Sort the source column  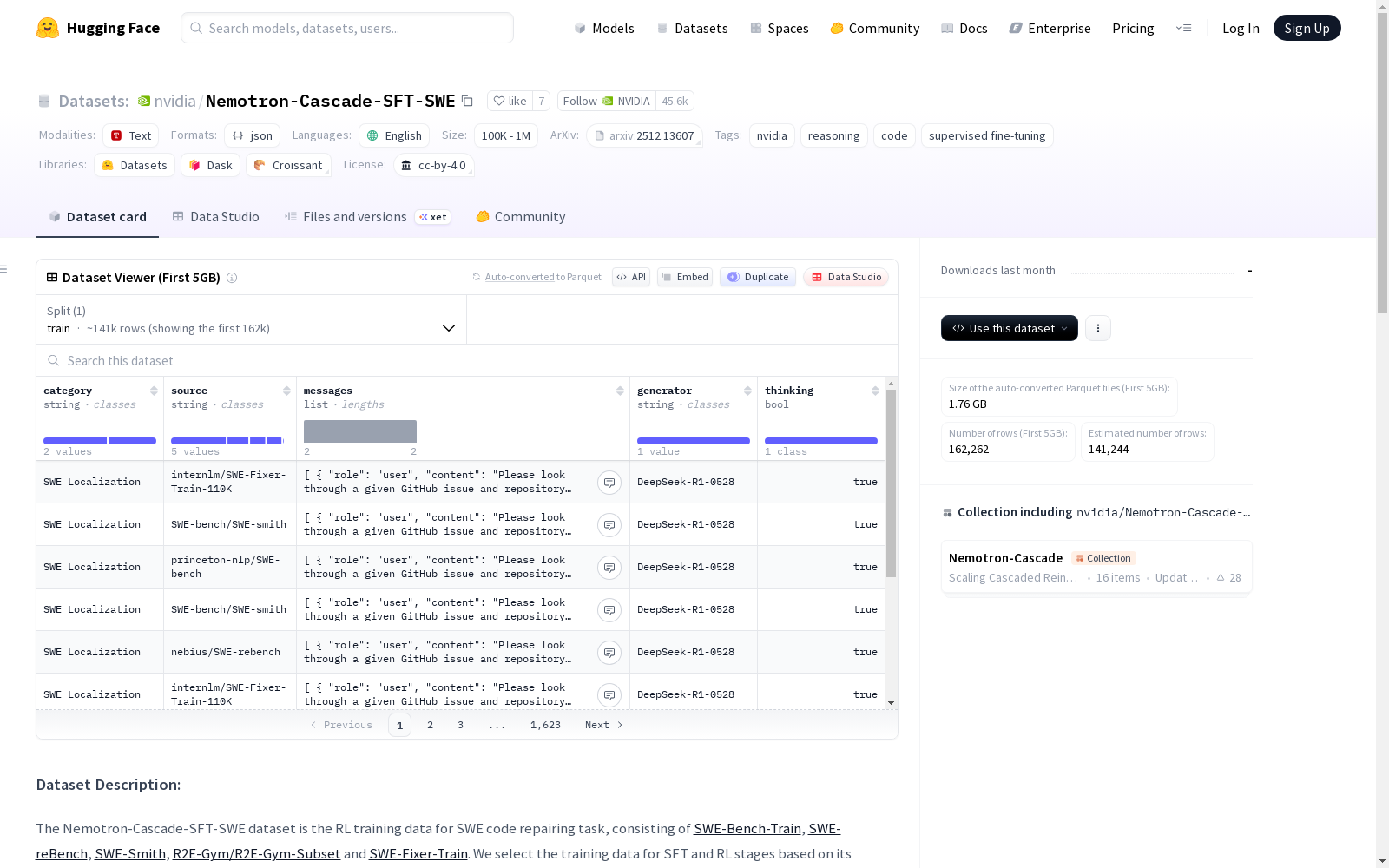[286, 391]
